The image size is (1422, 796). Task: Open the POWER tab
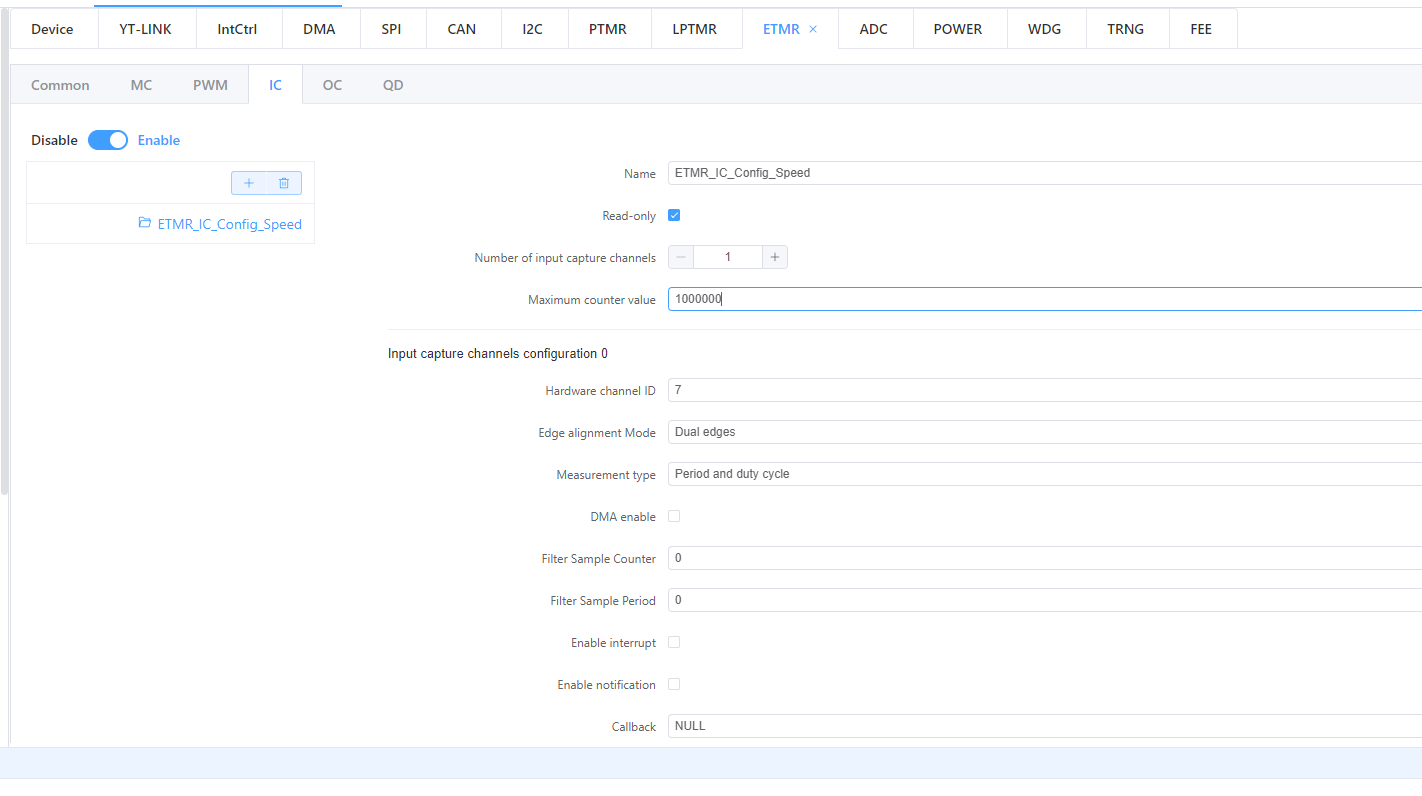(x=958, y=29)
